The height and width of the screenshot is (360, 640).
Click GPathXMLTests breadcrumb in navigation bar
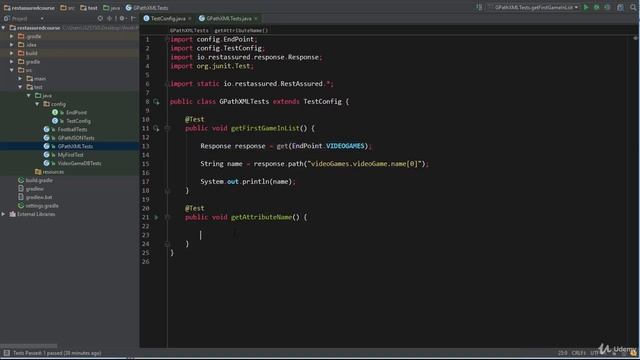click(x=147, y=8)
